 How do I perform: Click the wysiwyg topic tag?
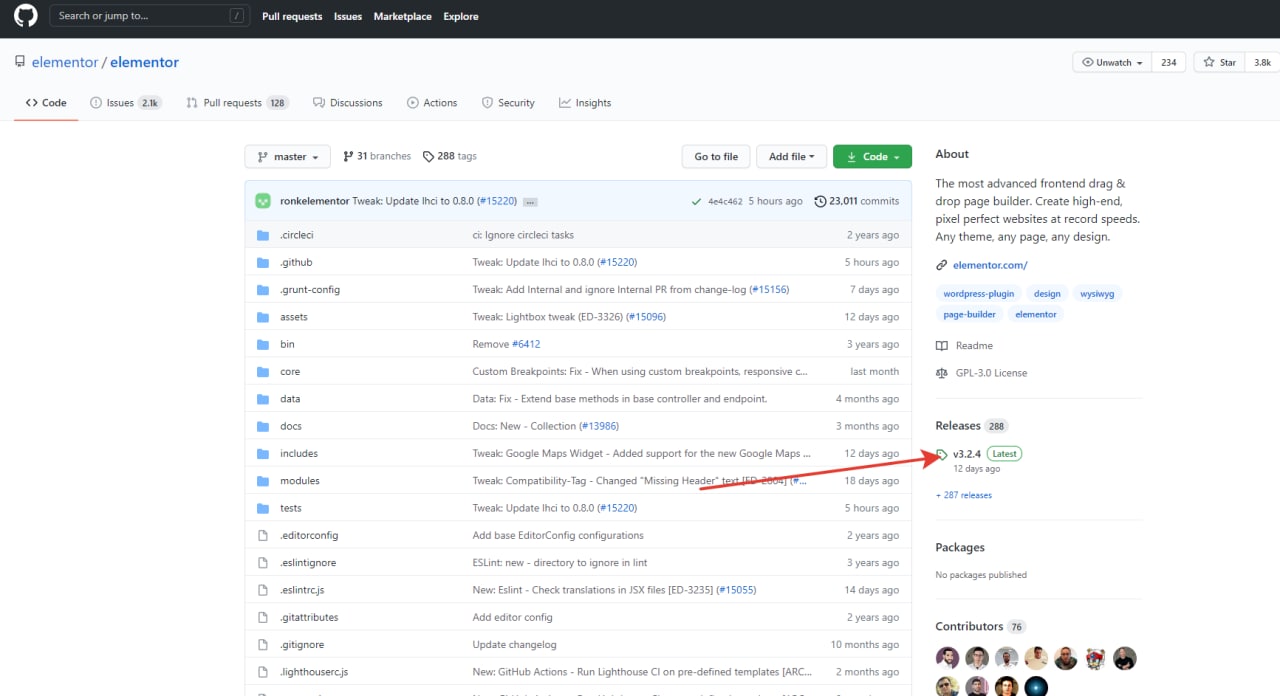tap(1097, 294)
